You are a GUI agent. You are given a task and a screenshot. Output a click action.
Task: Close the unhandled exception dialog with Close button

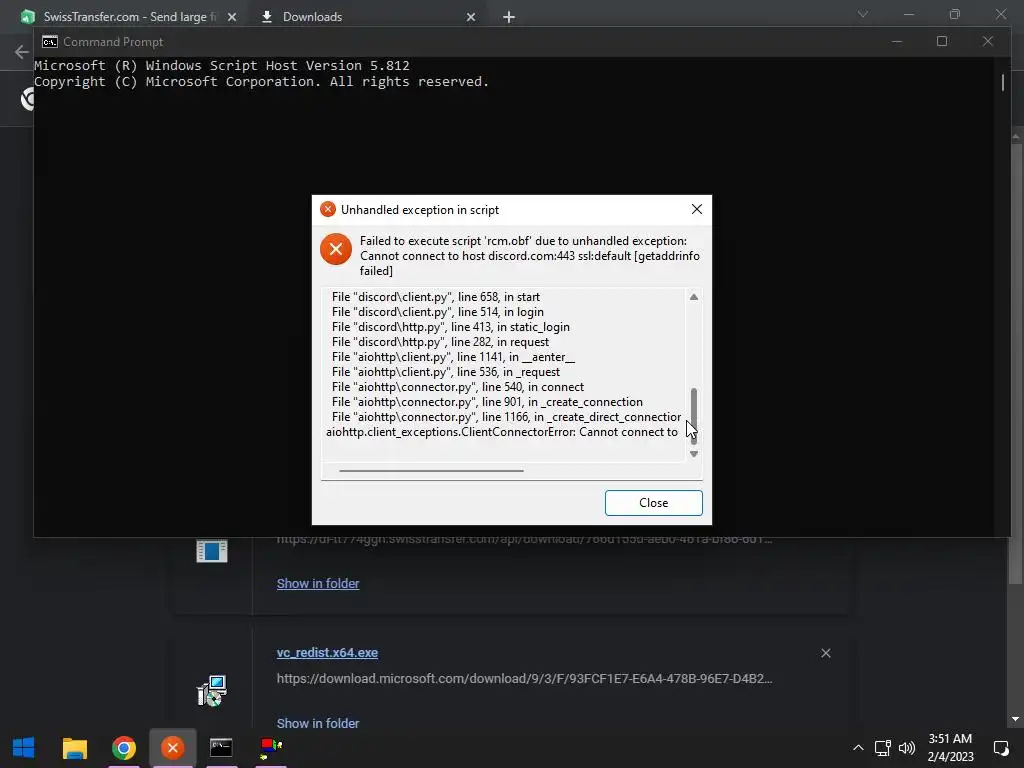point(653,503)
